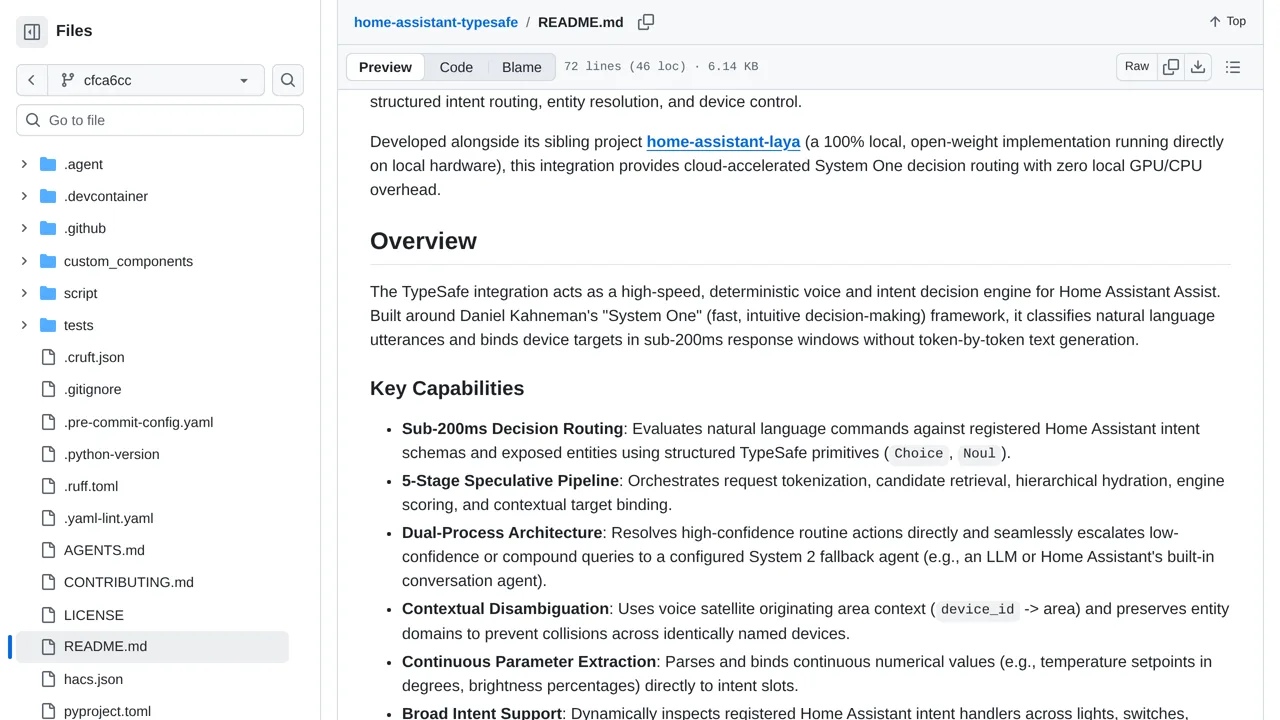Focus the Go to file input
Image resolution: width=1280 pixels, height=720 pixels.
point(160,120)
